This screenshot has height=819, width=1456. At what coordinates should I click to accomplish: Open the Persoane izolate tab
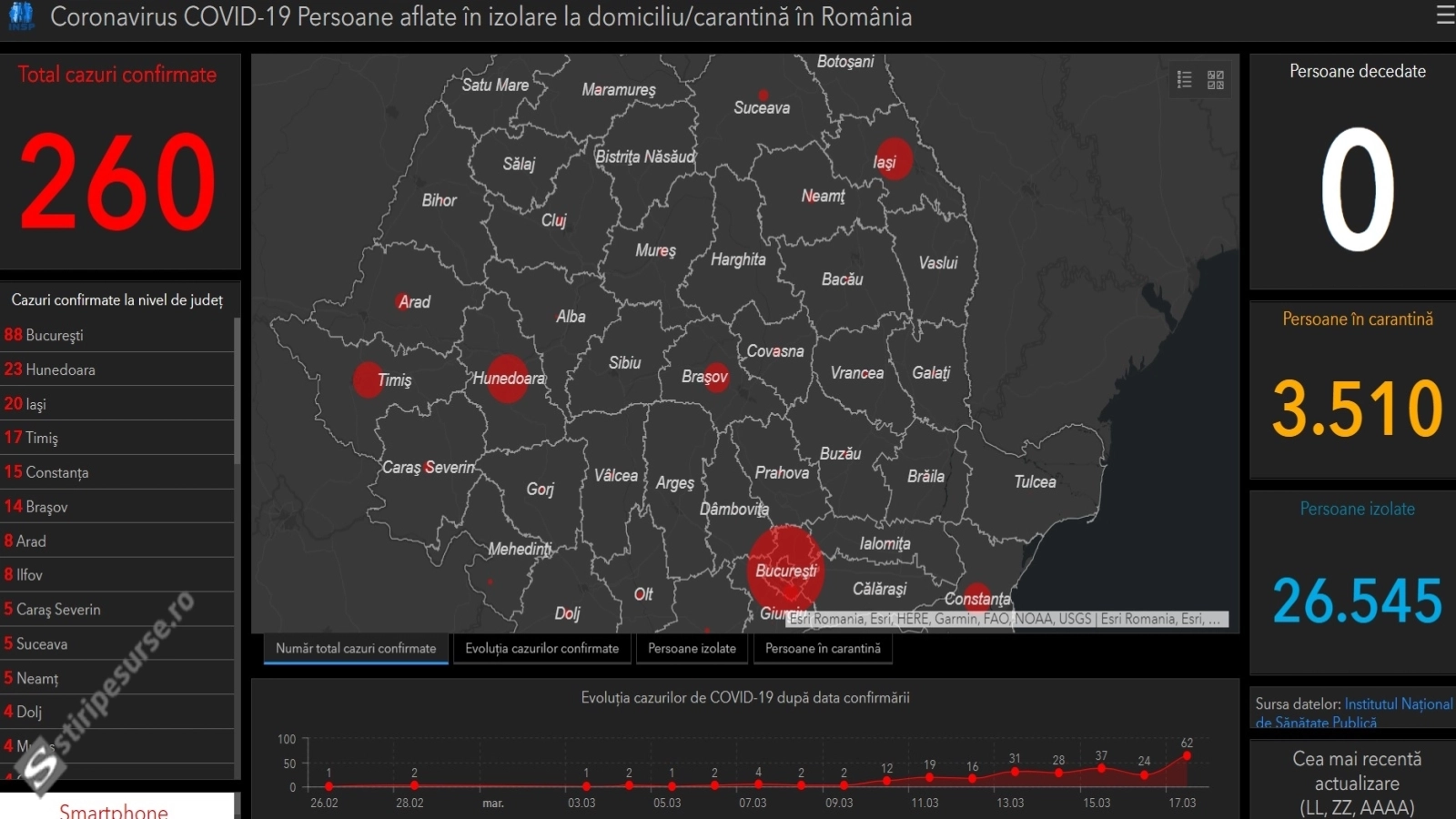click(692, 649)
